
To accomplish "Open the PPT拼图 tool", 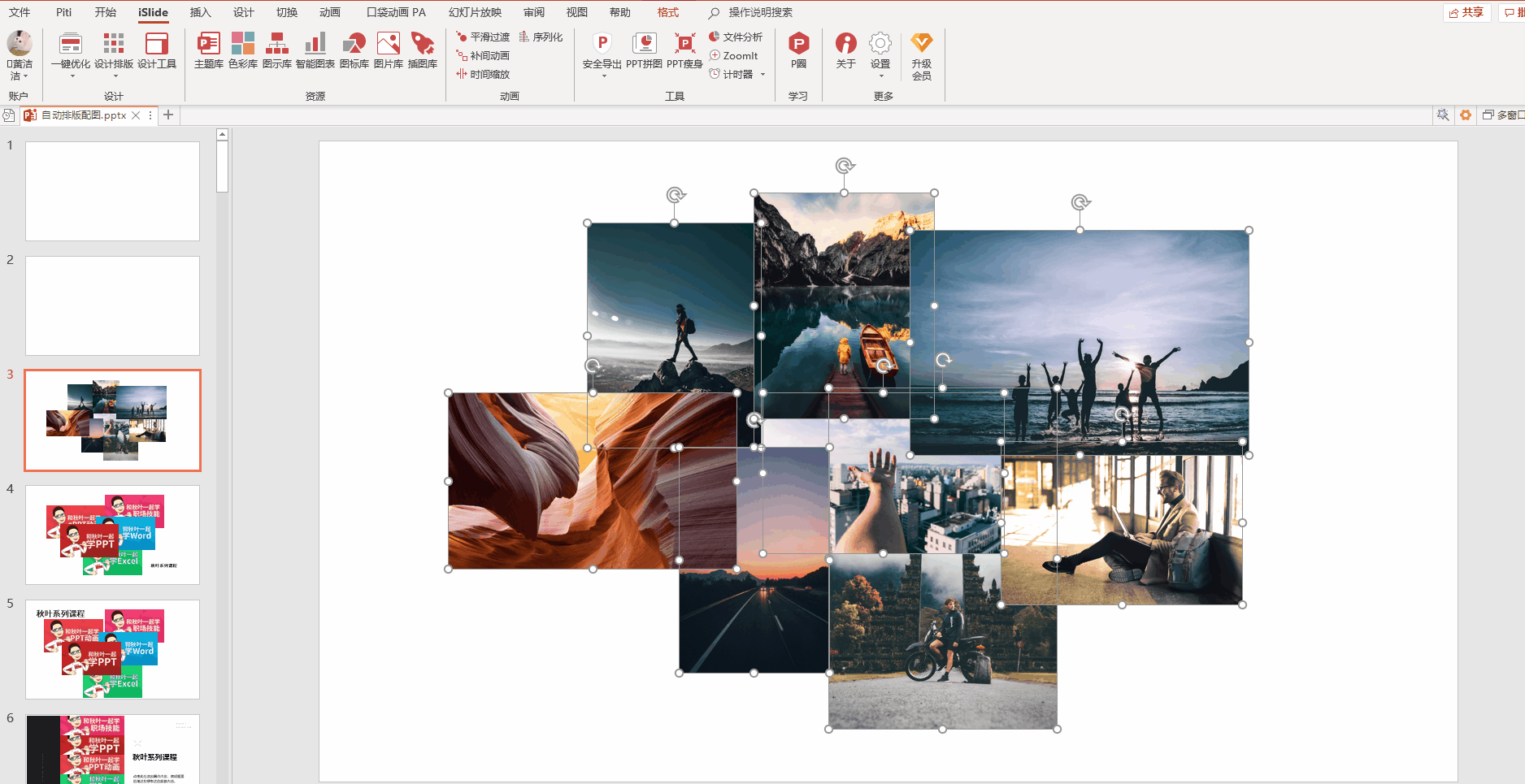I will point(644,50).
